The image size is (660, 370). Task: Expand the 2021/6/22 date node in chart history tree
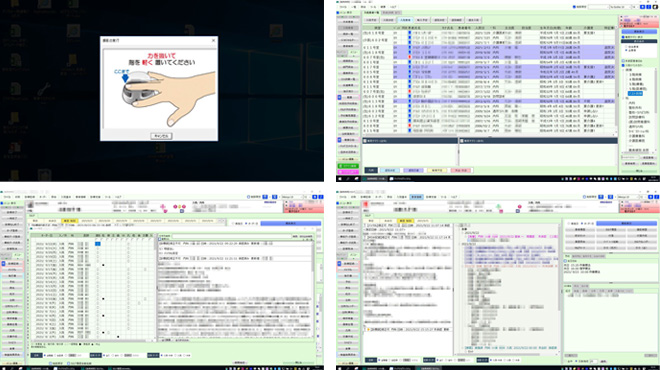[462, 232]
